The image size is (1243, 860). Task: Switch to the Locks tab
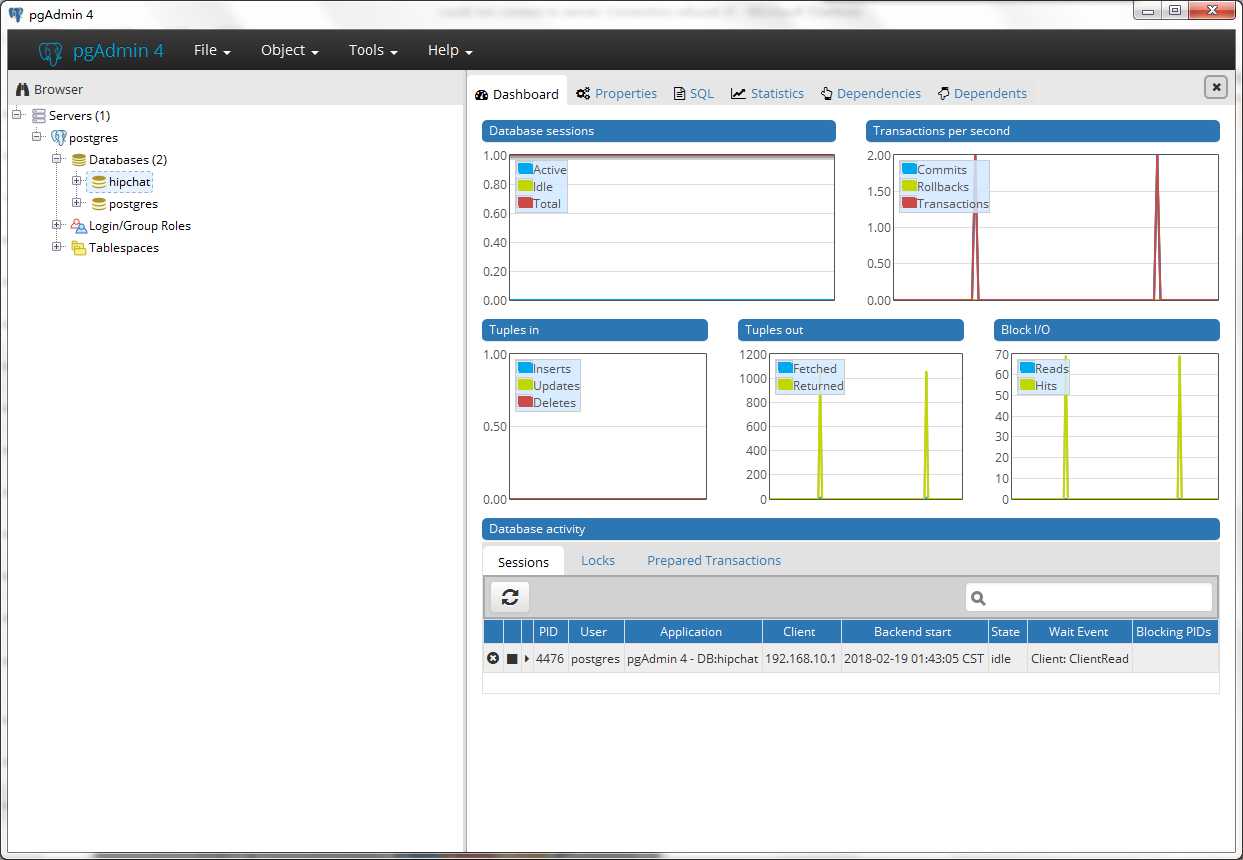tap(598, 561)
